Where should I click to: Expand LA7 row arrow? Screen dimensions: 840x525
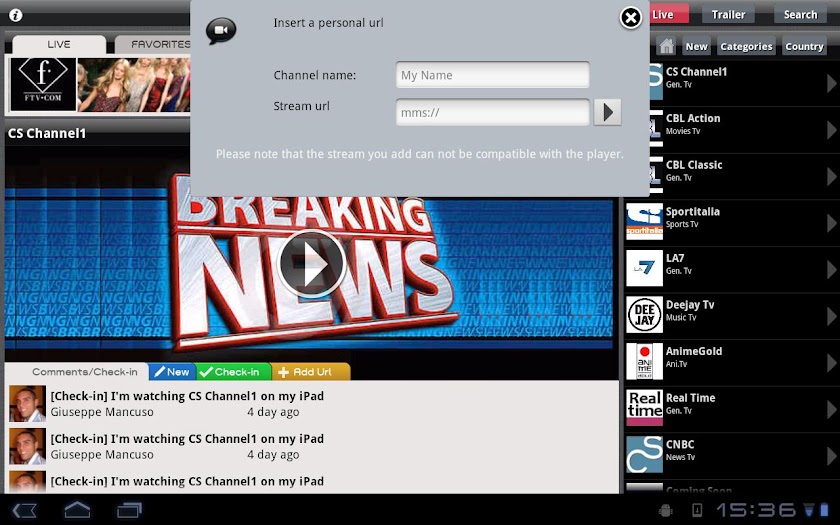click(x=831, y=269)
